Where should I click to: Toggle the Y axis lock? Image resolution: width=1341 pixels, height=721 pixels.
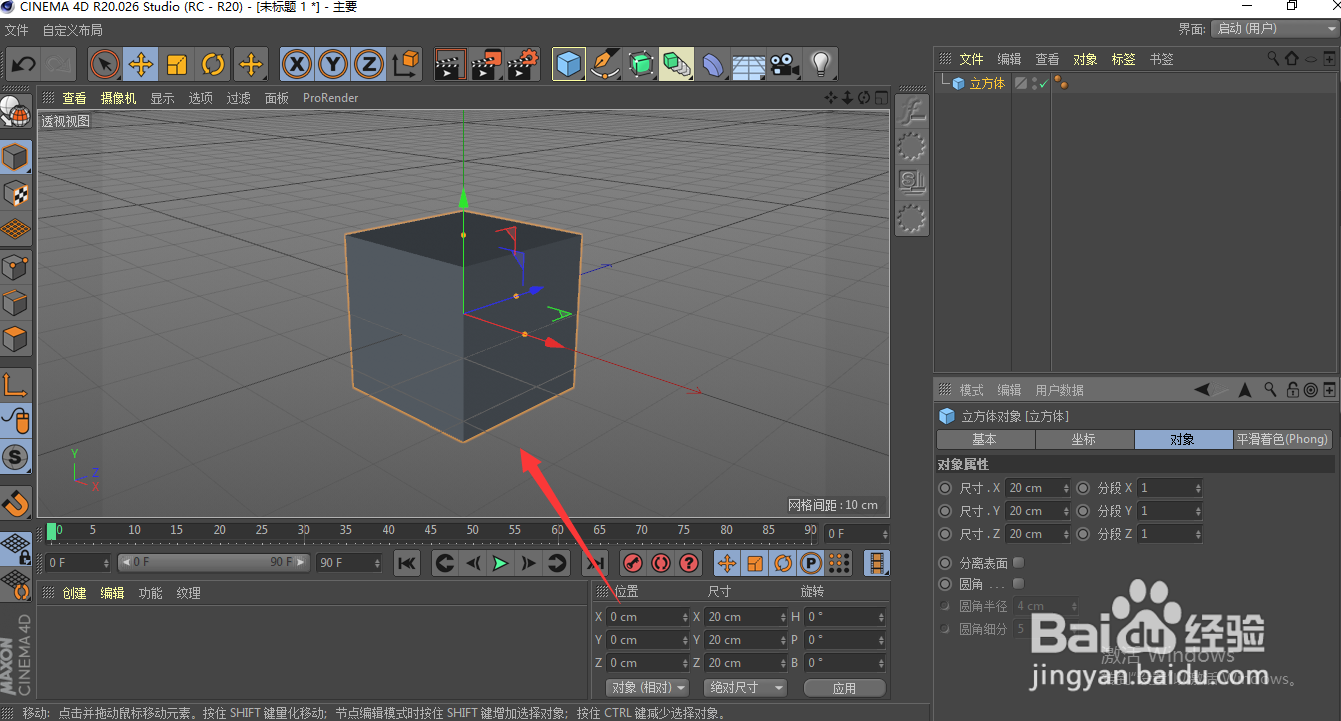333,65
